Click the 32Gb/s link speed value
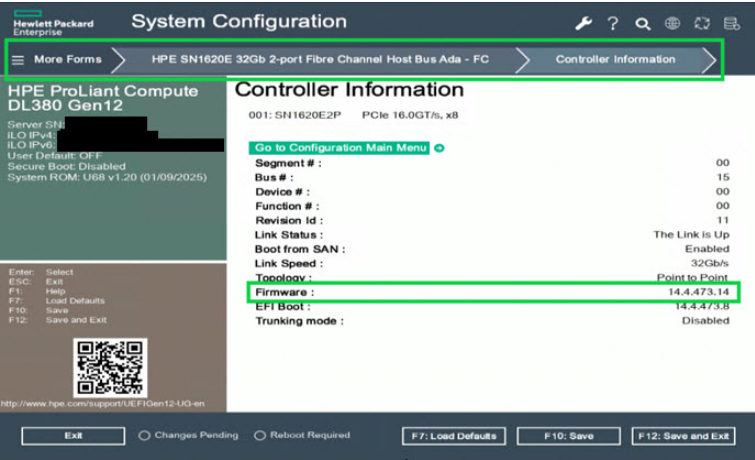Viewport: 755px width, 460px height. (x=710, y=263)
